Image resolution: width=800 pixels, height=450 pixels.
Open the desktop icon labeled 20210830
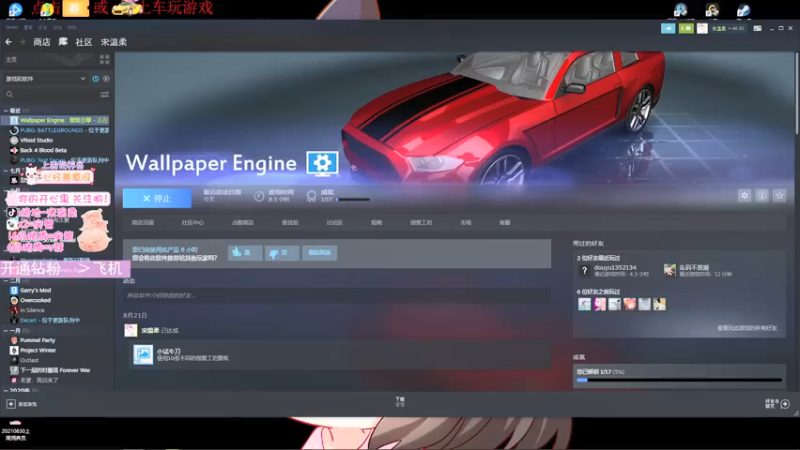[x=15, y=431]
